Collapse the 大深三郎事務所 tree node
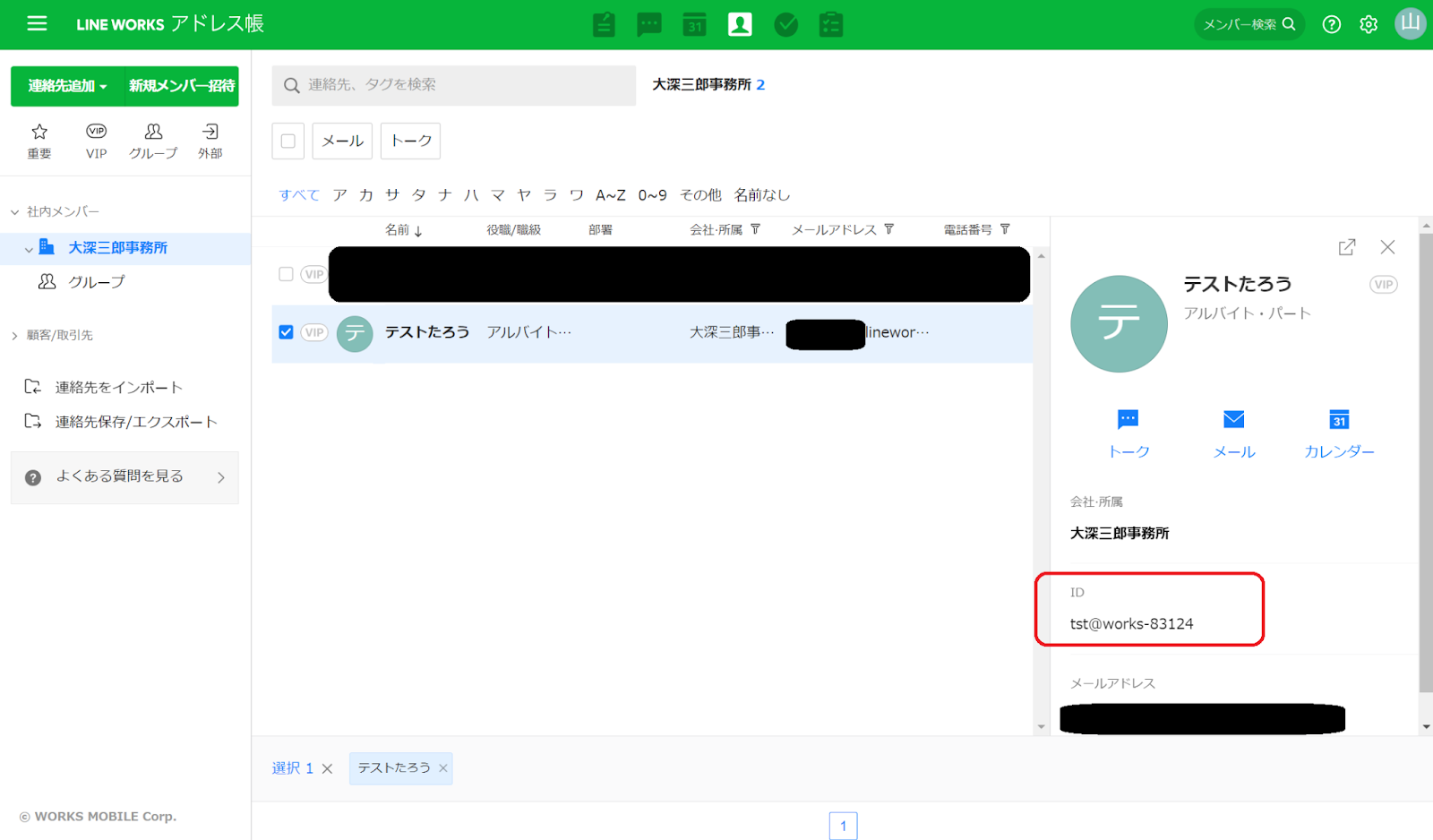 pos(29,249)
